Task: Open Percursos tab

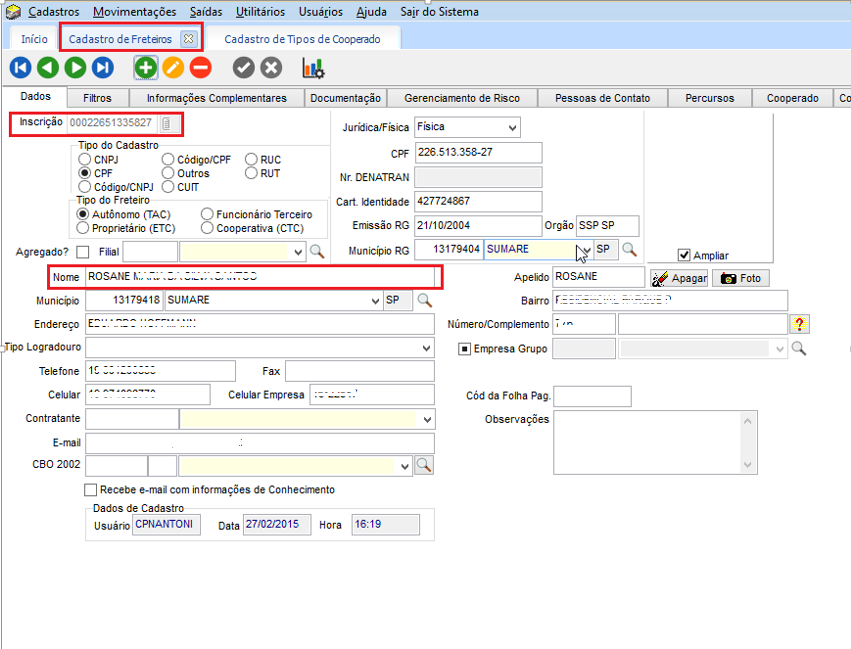Action: (709, 98)
